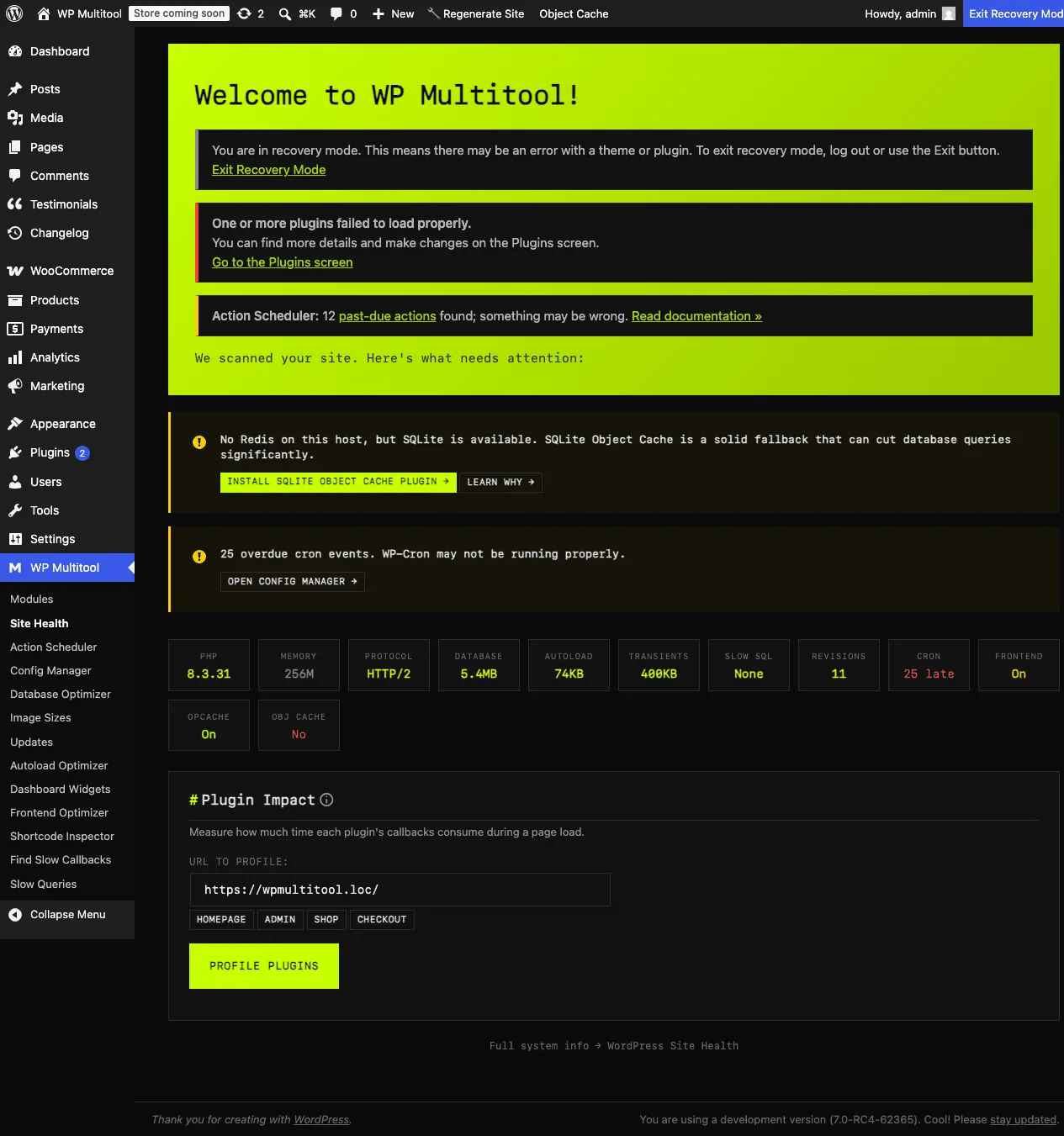Click the Obj Cache No stat card
1064x1136 pixels.
(x=299, y=725)
